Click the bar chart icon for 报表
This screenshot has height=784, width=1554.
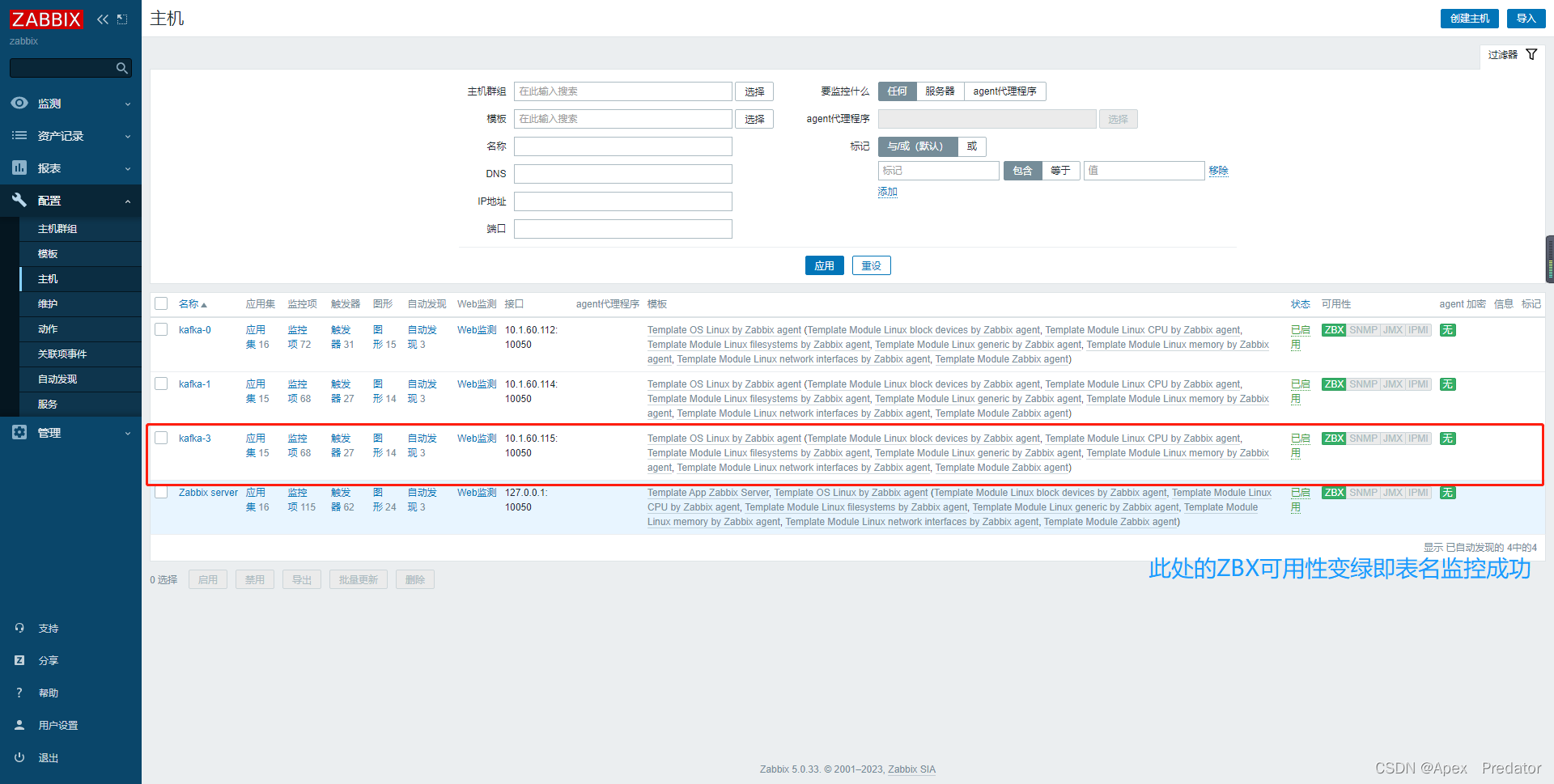19,167
